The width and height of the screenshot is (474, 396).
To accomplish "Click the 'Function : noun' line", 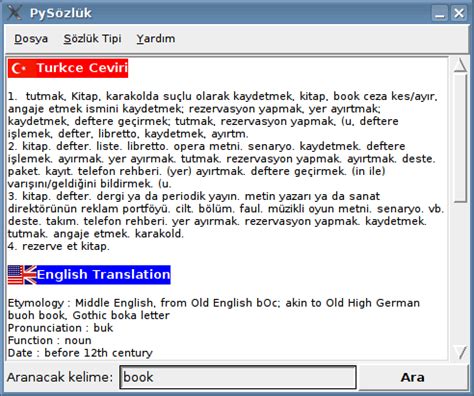I will coord(49,340).
